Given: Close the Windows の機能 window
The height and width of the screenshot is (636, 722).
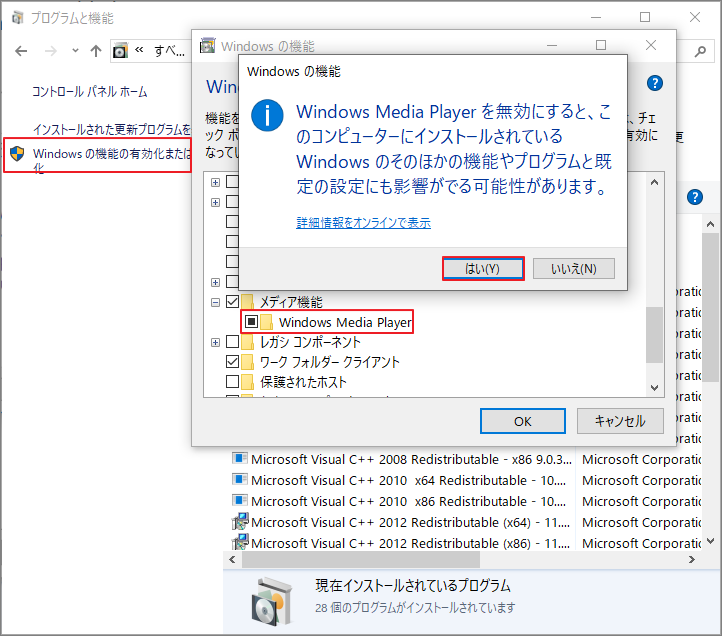Looking at the screenshot, I should pos(651,45).
